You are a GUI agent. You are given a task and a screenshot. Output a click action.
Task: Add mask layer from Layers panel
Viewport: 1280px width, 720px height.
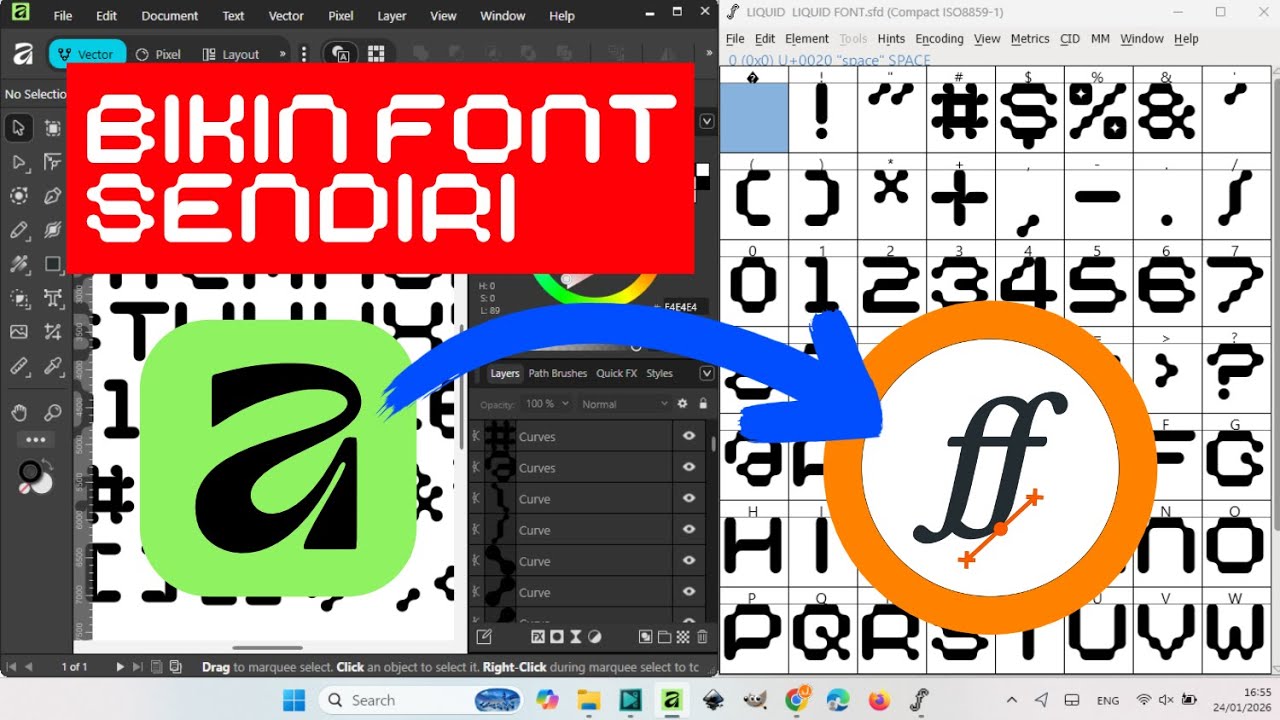point(557,637)
